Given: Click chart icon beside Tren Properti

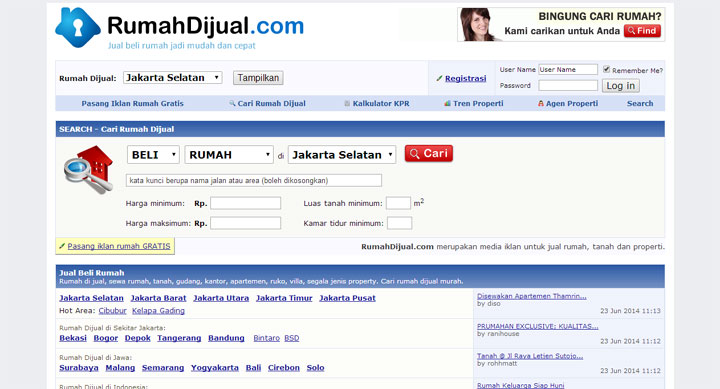Looking at the screenshot, I should click(447, 103).
